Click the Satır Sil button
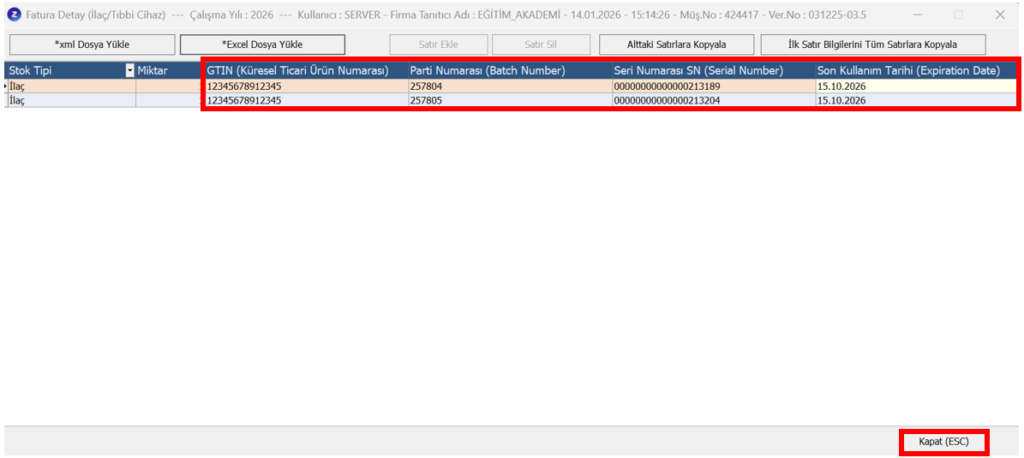Image resolution: width=1024 pixels, height=458 pixels. (541, 44)
